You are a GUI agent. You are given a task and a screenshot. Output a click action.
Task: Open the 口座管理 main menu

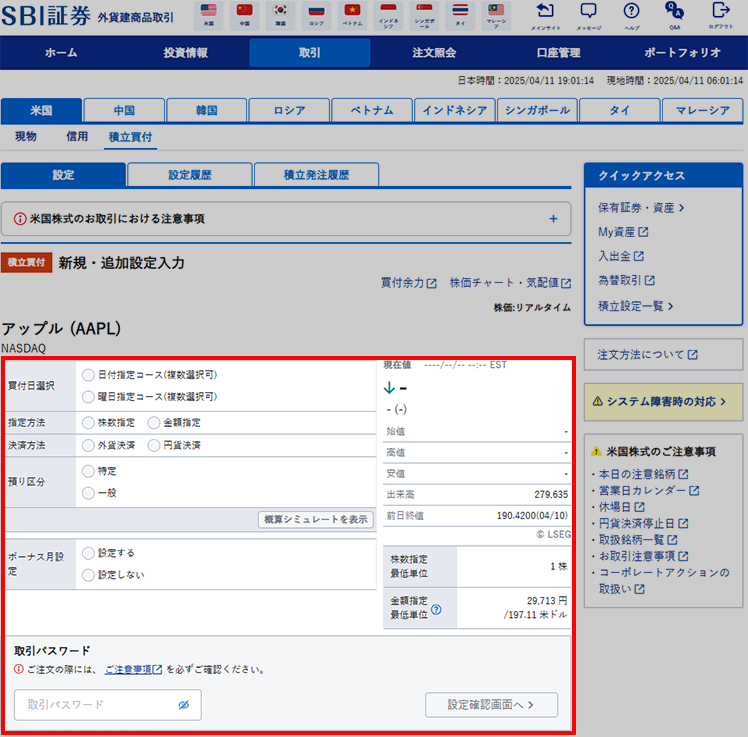[x=559, y=52]
